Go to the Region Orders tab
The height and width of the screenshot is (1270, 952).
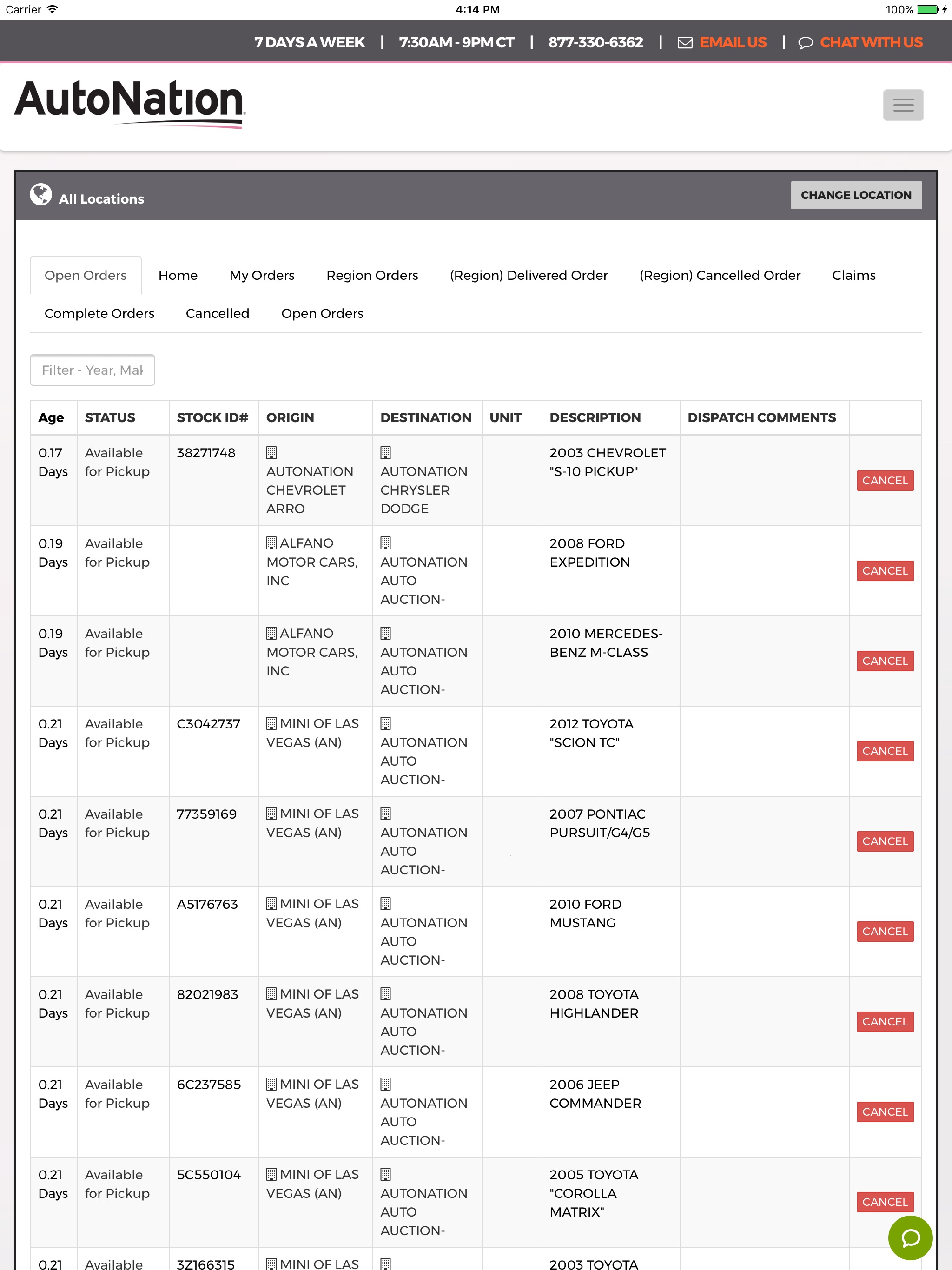point(372,276)
